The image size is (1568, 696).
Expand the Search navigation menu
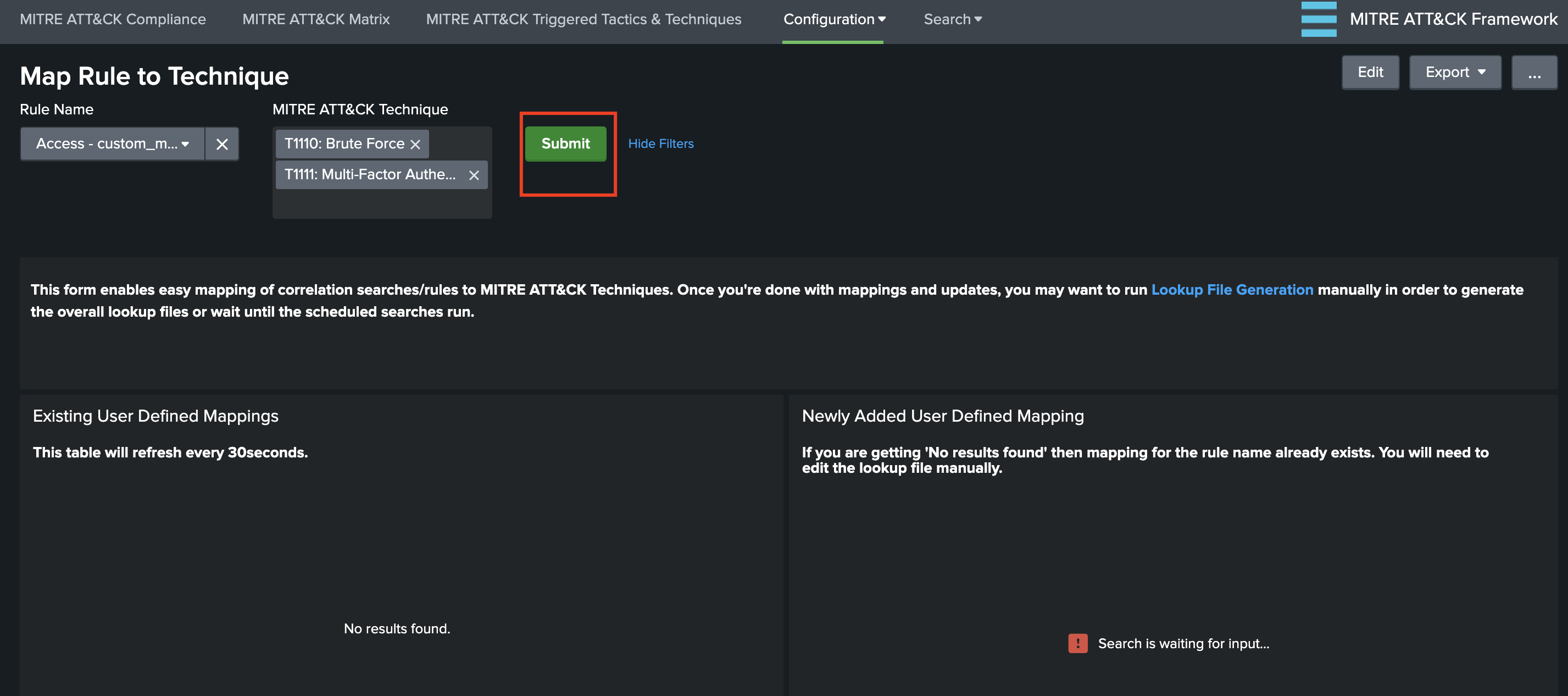[x=952, y=19]
